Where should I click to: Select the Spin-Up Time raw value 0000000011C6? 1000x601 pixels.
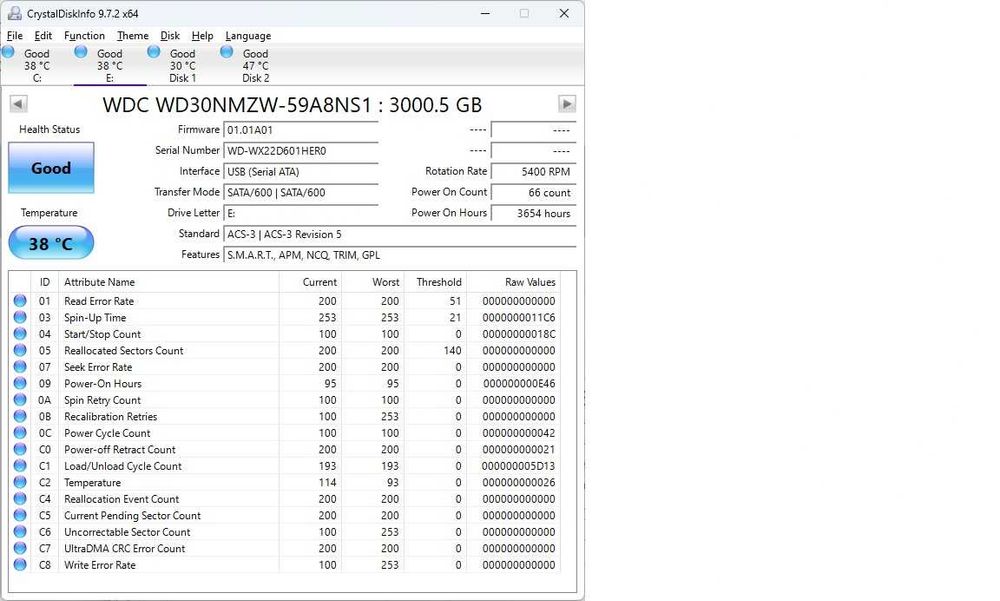[x=518, y=317]
